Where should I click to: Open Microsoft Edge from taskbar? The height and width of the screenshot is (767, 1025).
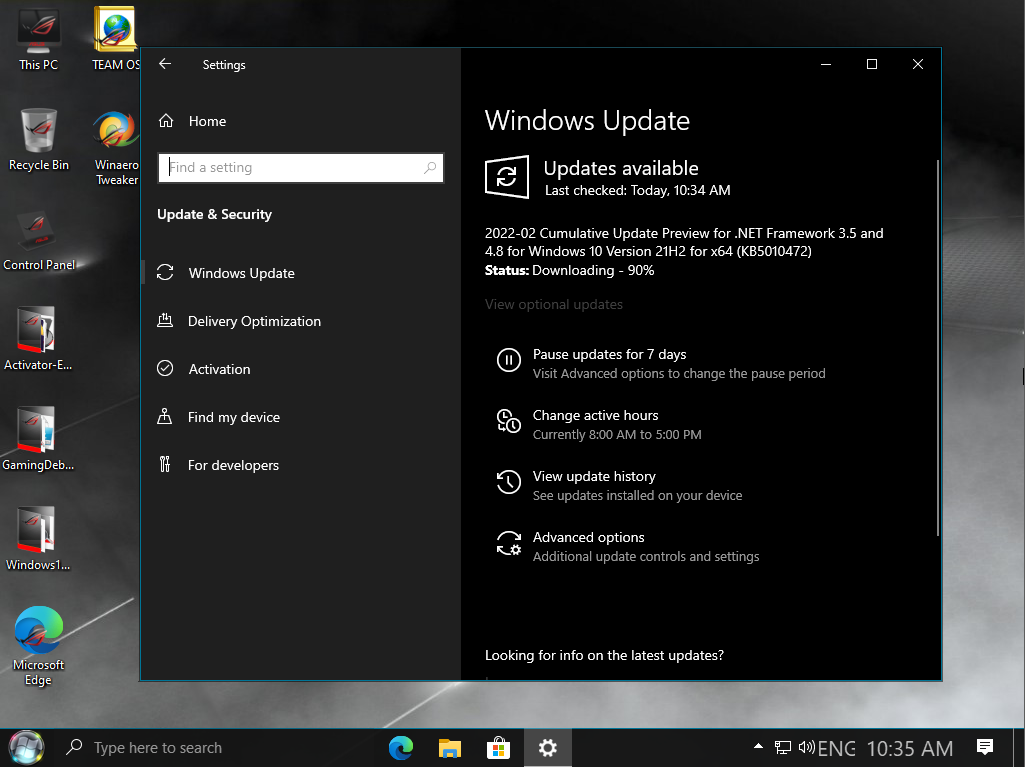point(401,747)
